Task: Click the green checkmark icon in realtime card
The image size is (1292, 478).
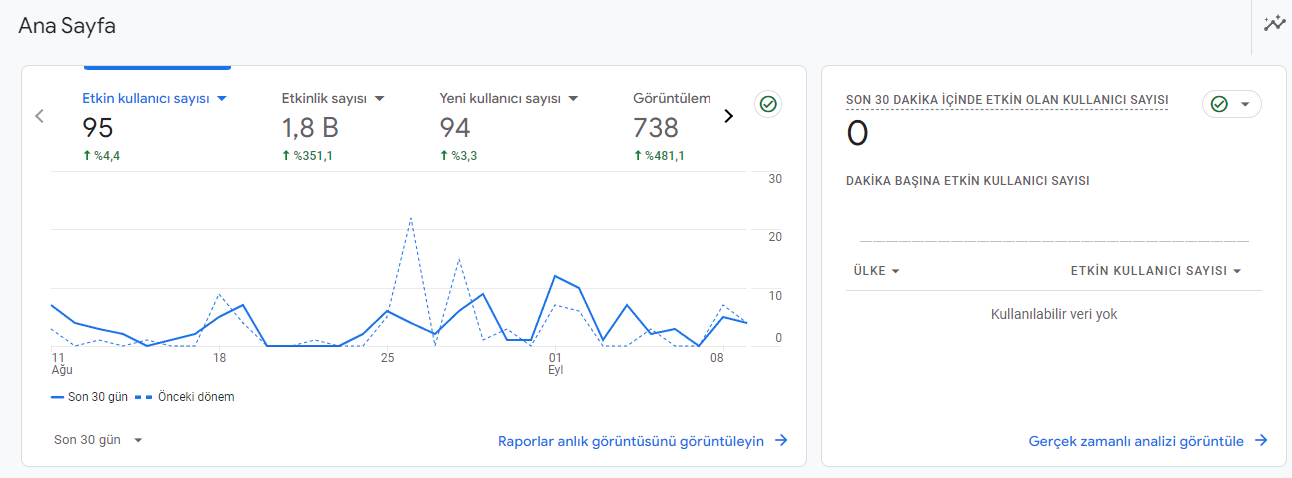Action: pos(1219,104)
